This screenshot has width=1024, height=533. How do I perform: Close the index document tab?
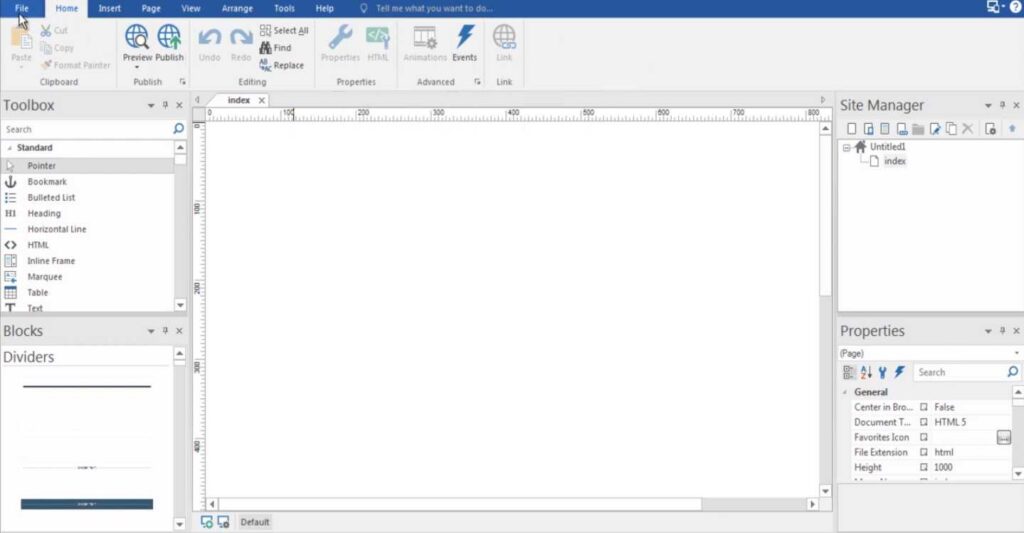(261, 101)
